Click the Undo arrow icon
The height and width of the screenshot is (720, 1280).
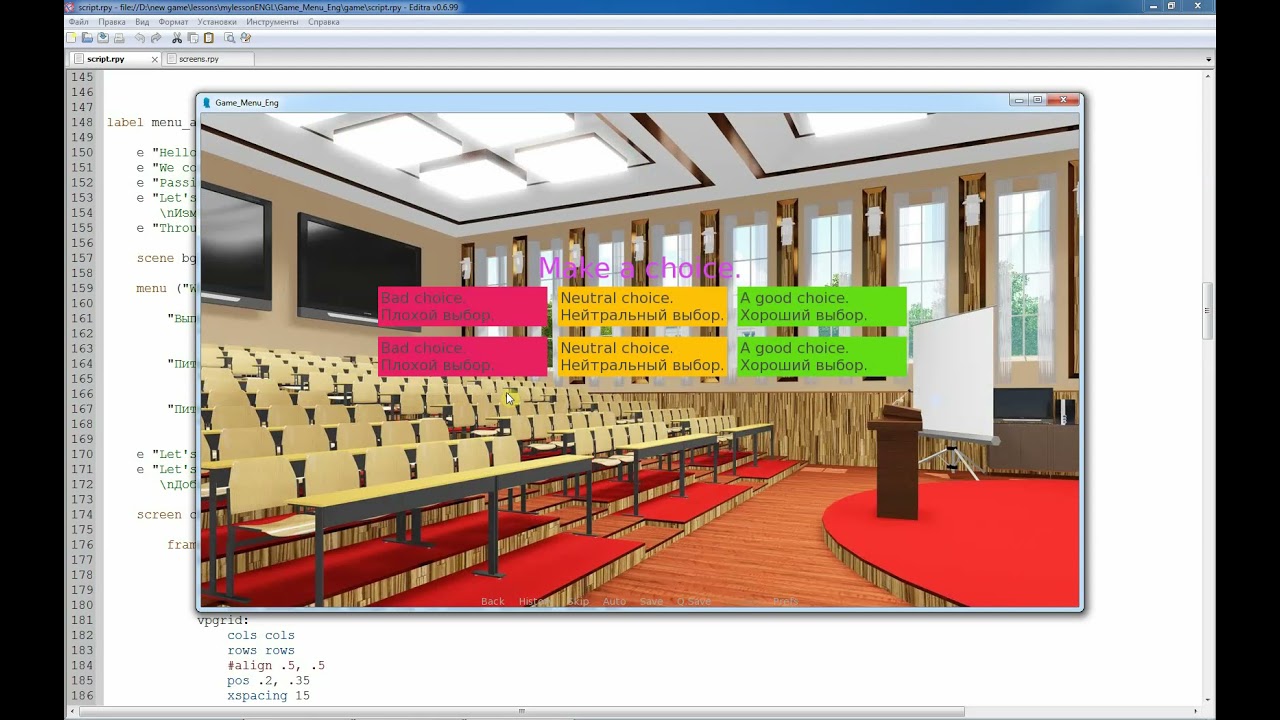(x=140, y=38)
